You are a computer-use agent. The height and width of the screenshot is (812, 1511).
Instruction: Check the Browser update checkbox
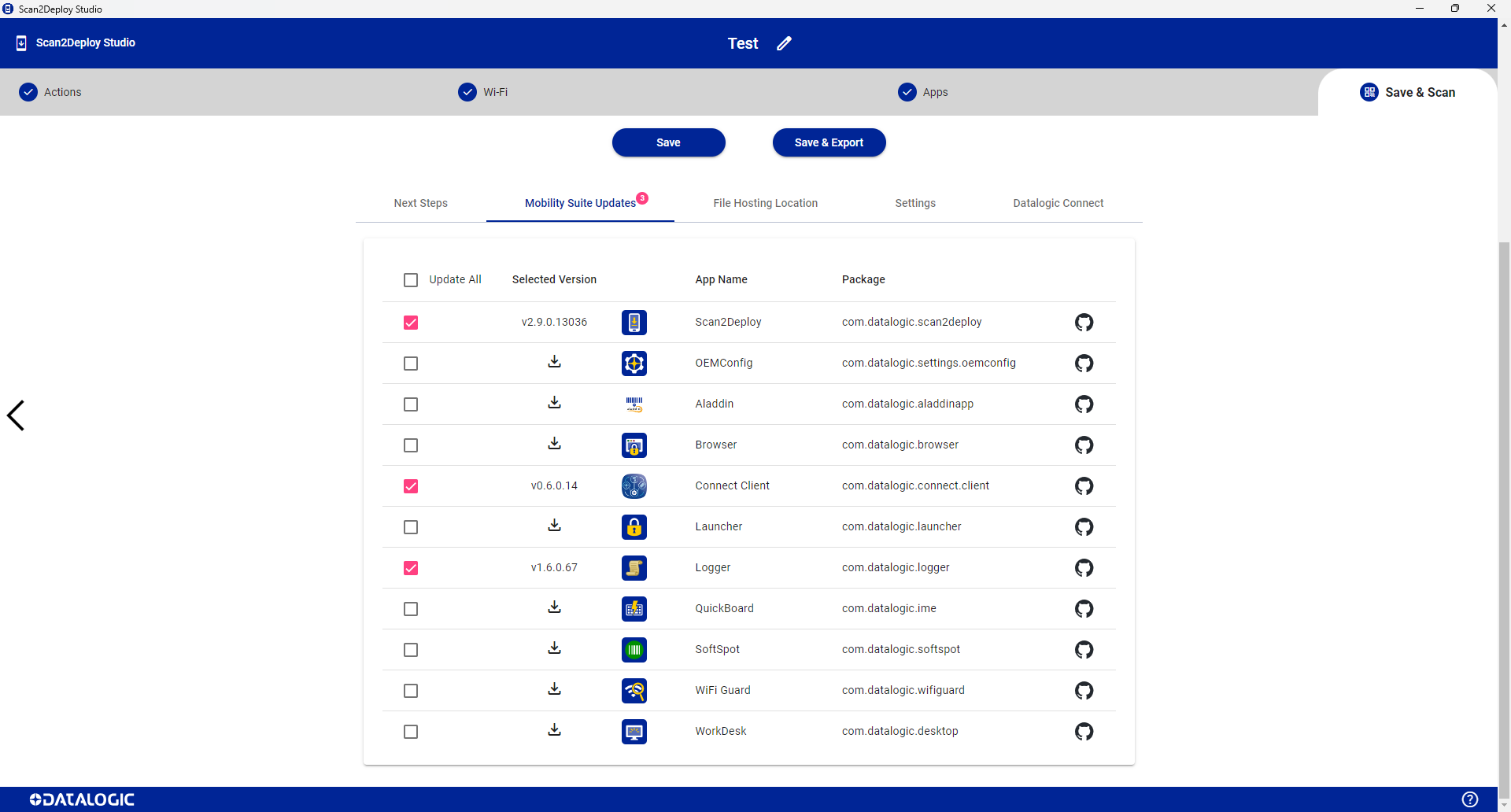pos(411,445)
